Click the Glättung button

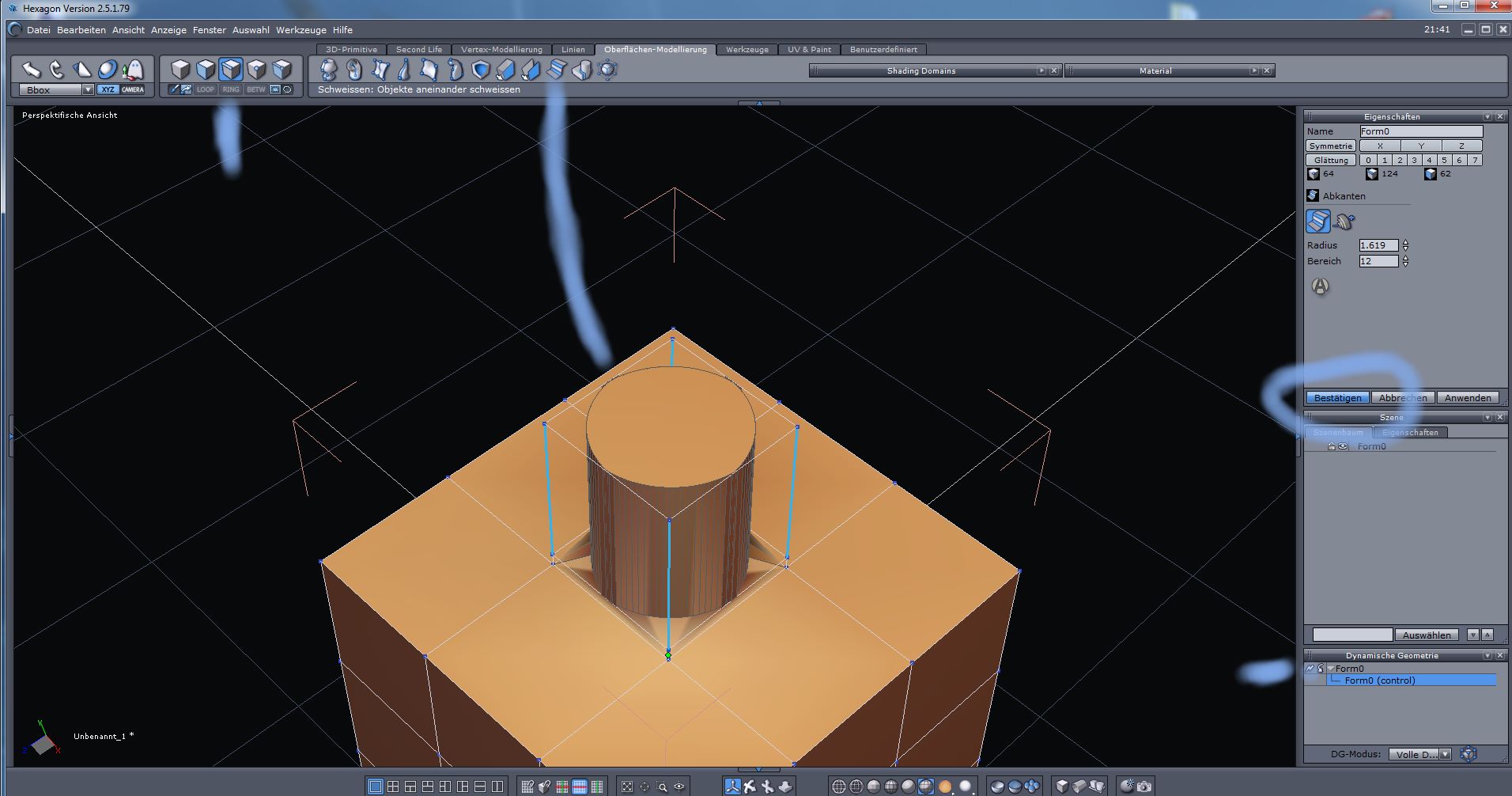click(x=1331, y=160)
